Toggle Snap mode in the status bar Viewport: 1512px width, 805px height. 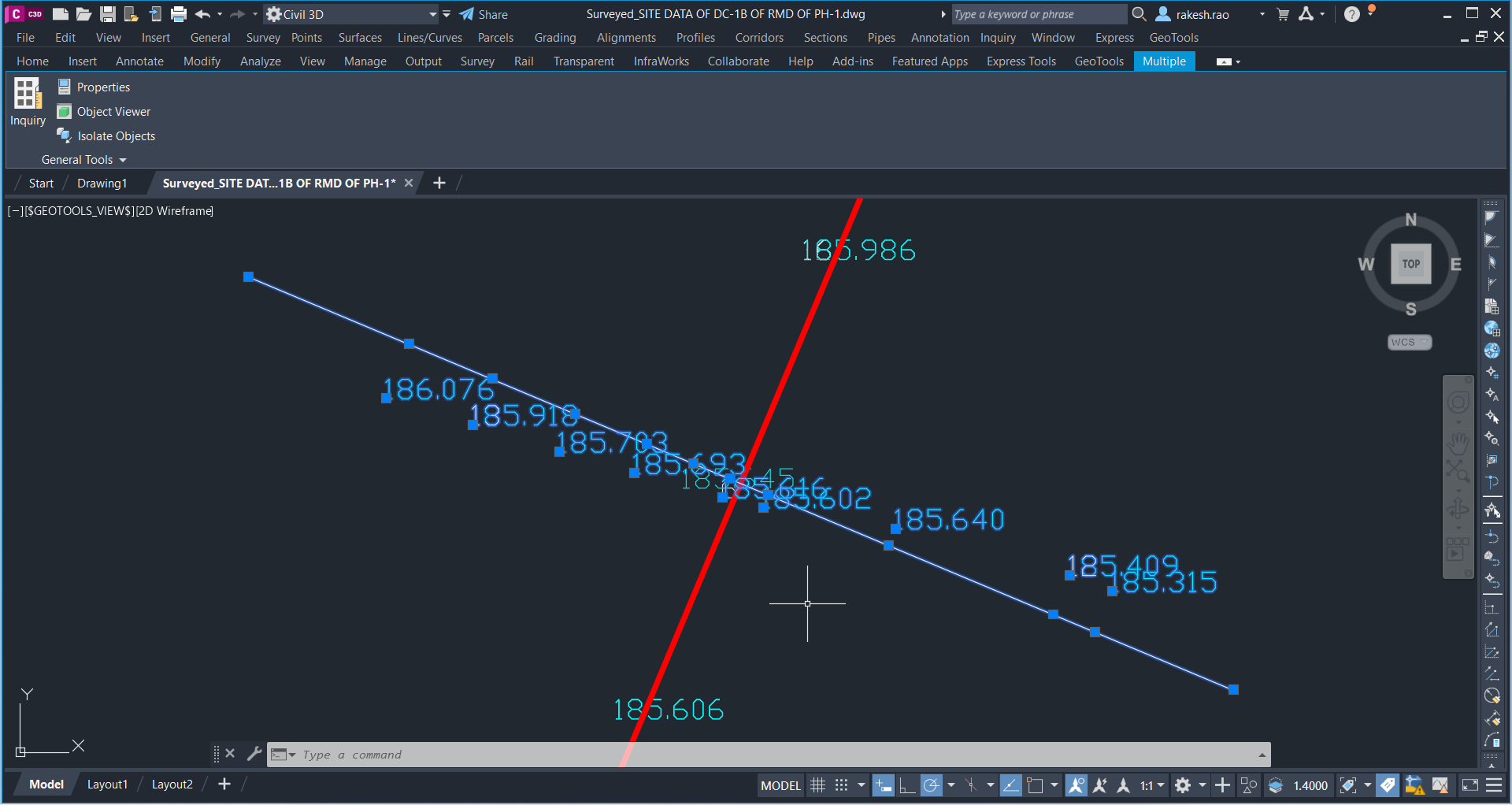[840, 785]
